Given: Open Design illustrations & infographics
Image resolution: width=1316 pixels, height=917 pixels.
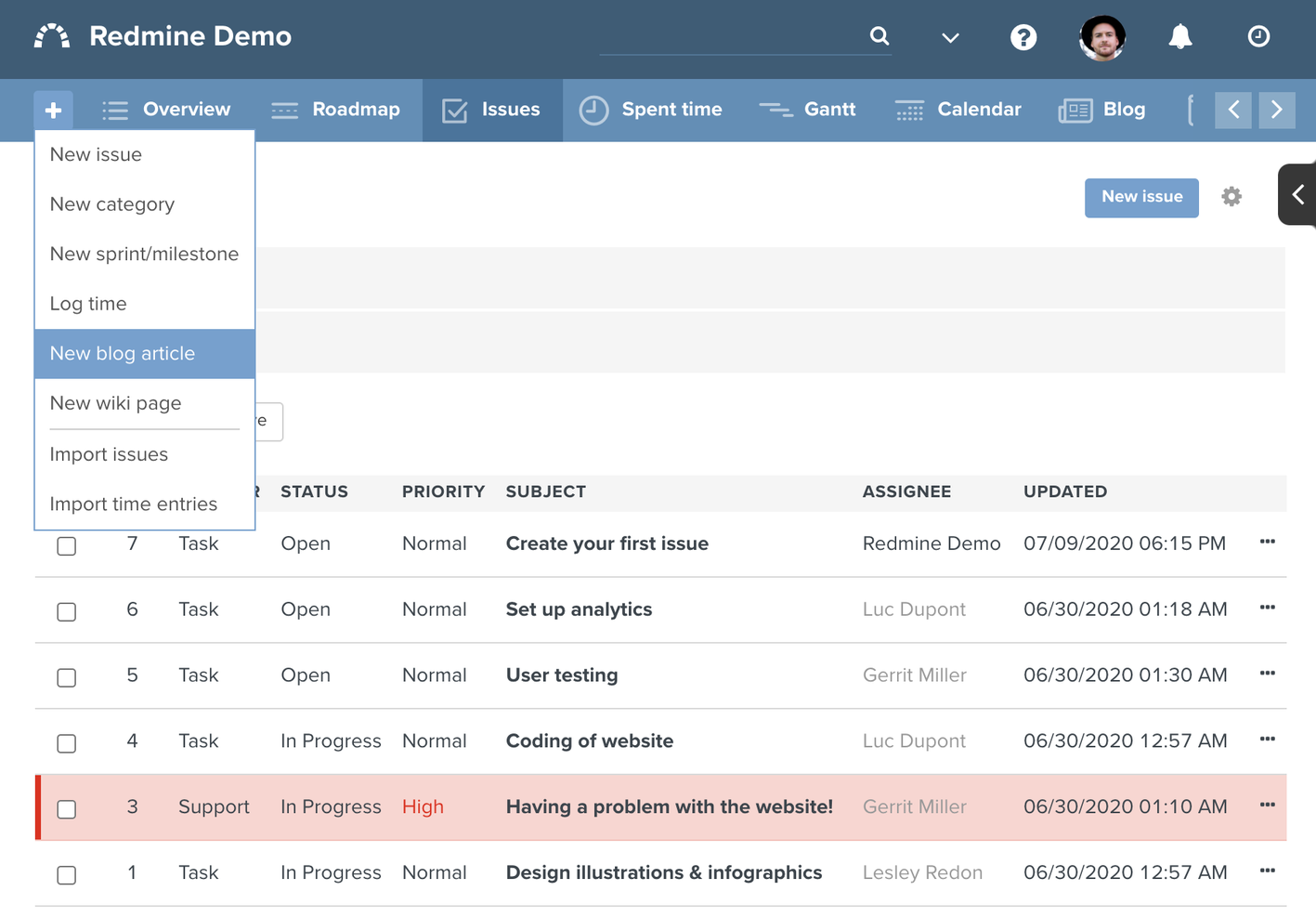Looking at the screenshot, I should pyautogui.click(x=664, y=873).
